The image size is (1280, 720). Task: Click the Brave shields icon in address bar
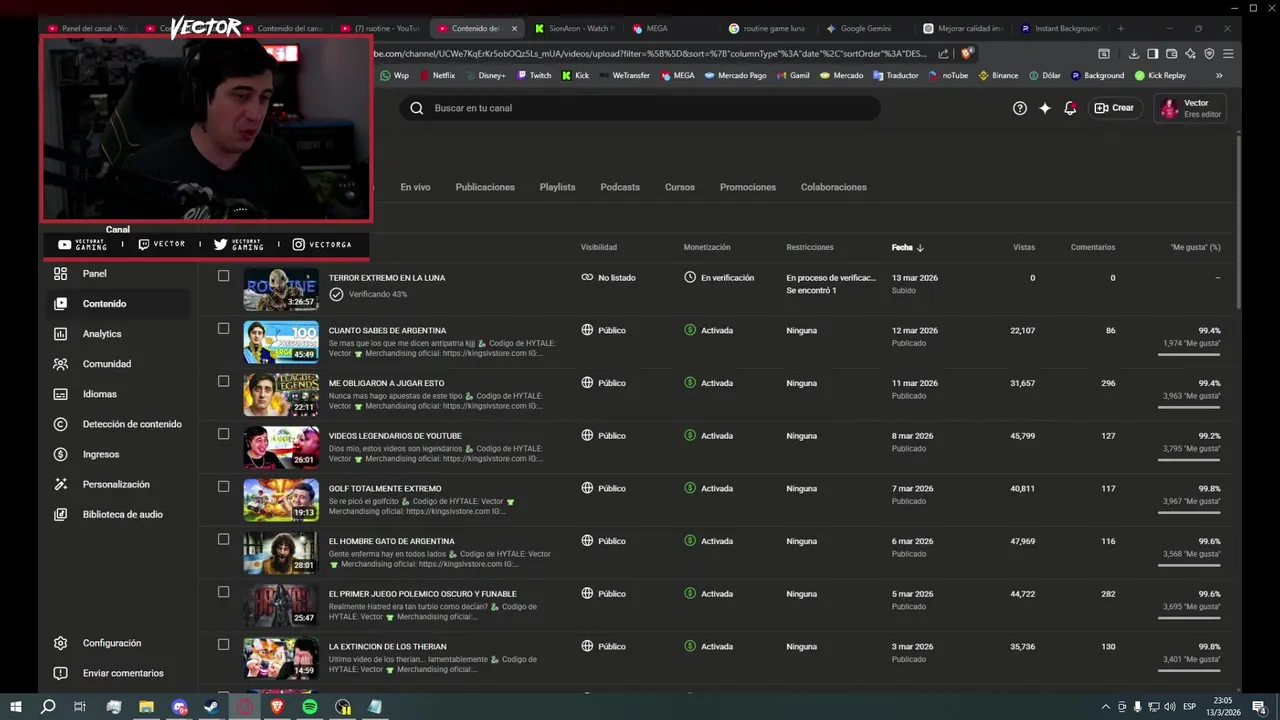pos(966,54)
